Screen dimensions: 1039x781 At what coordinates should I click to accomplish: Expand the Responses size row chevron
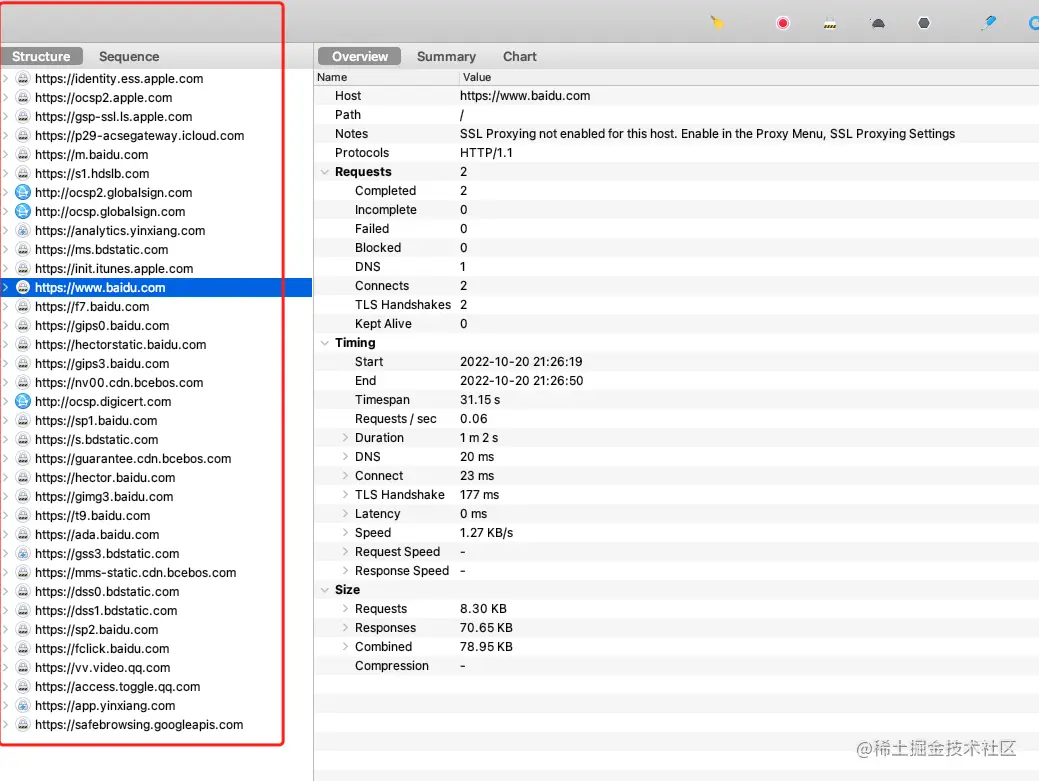(345, 627)
